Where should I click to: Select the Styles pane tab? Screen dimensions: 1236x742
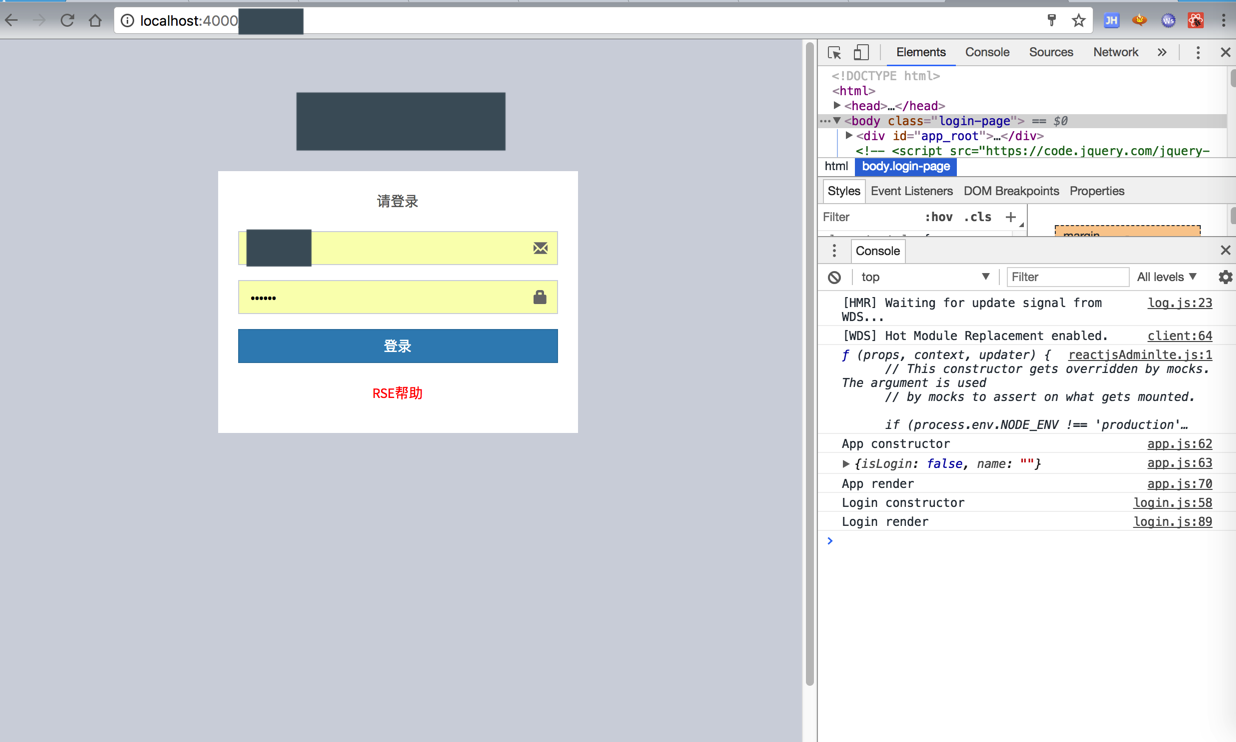click(843, 191)
